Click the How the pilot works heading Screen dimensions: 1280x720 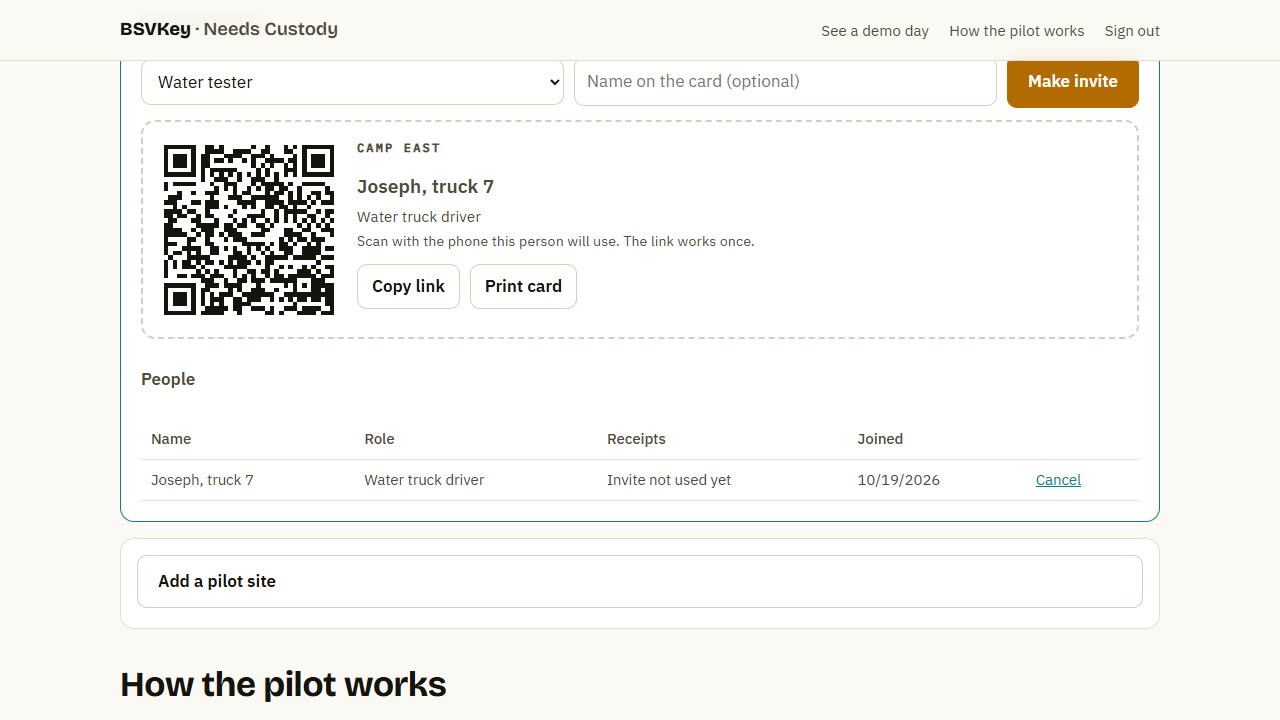[x=283, y=685]
